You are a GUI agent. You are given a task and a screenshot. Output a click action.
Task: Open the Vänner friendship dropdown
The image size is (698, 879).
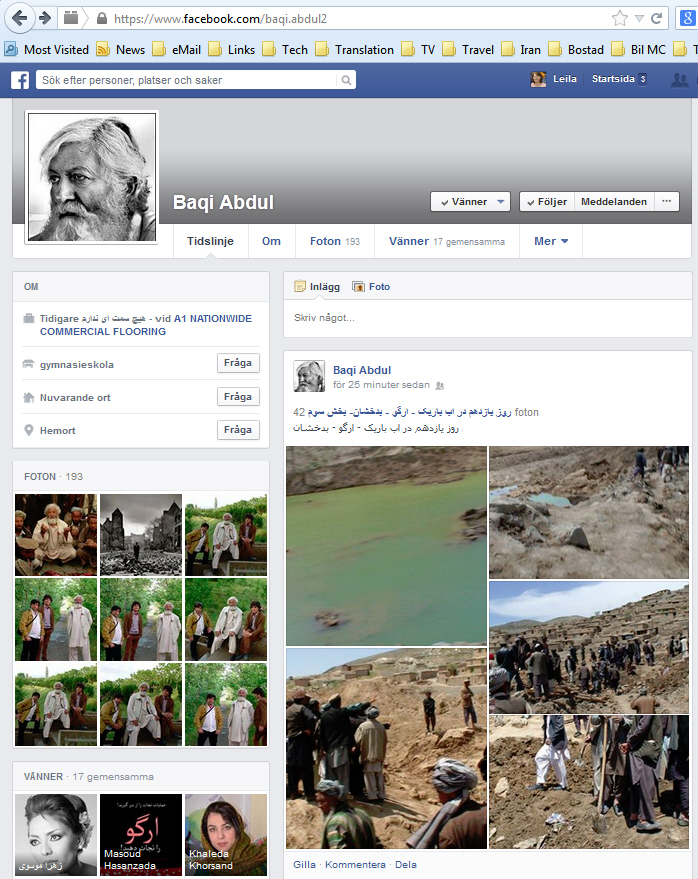pyautogui.click(x=470, y=201)
